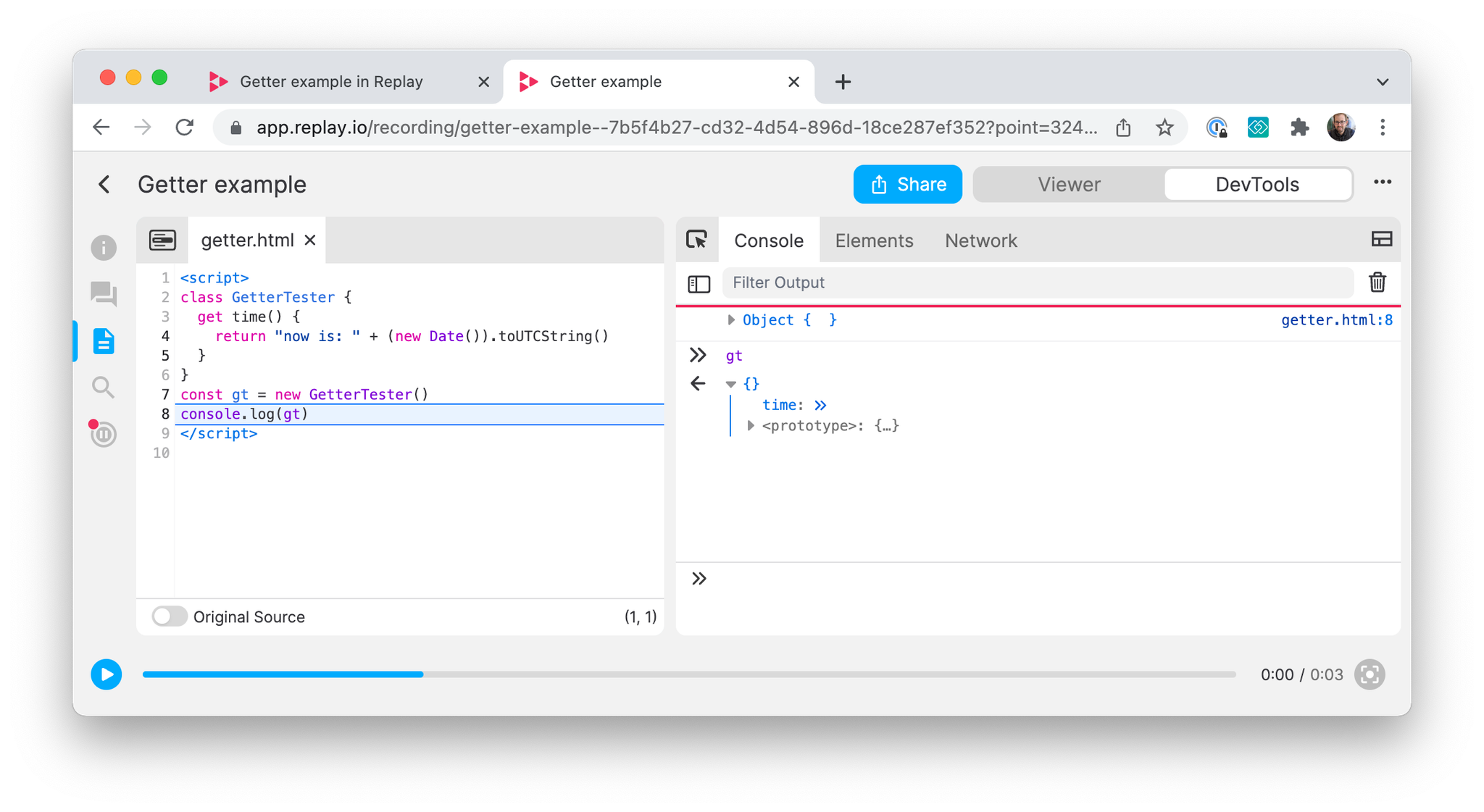Click the Share button
Screen dimensions: 1484x812
[x=905, y=184]
